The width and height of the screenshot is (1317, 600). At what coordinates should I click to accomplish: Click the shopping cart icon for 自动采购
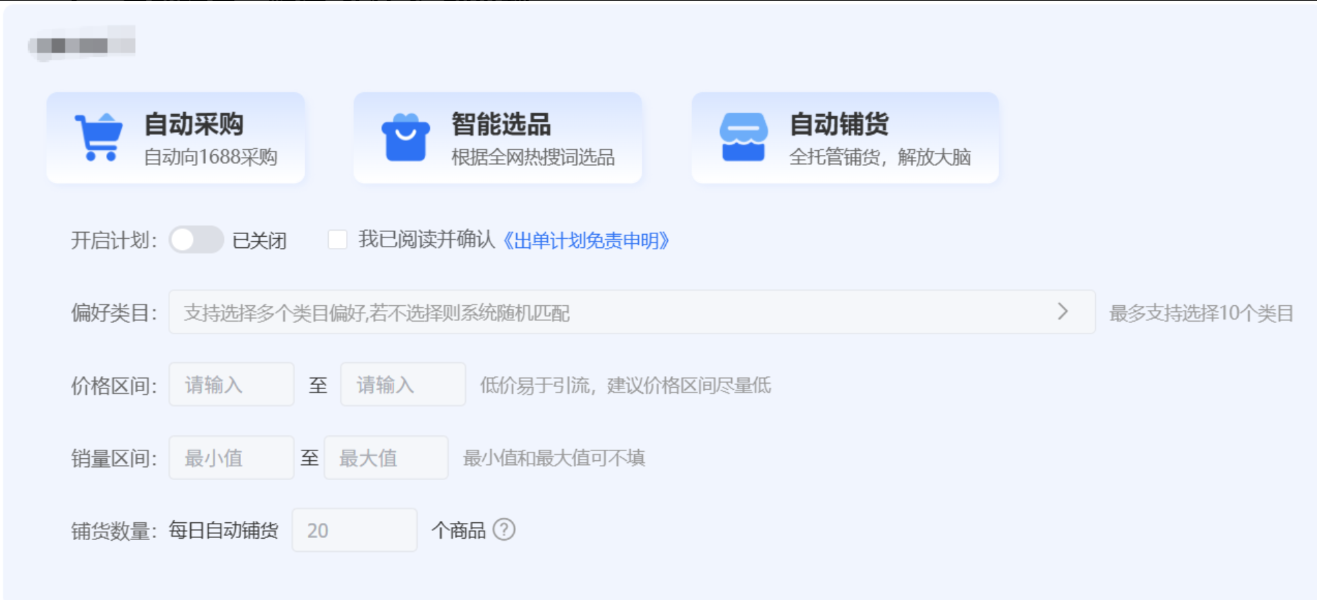98,137
